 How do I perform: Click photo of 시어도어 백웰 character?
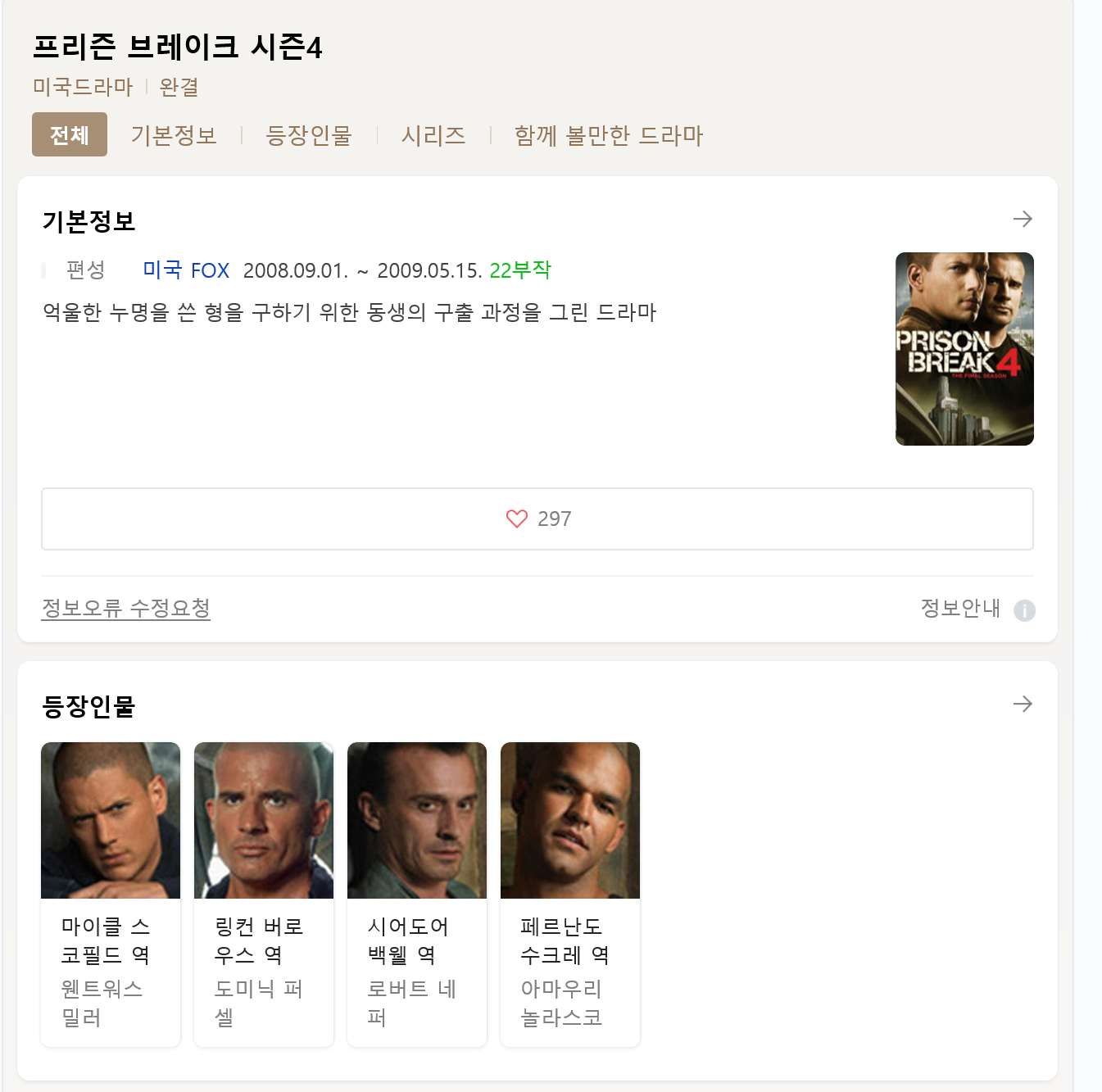(x=417, y=820)
